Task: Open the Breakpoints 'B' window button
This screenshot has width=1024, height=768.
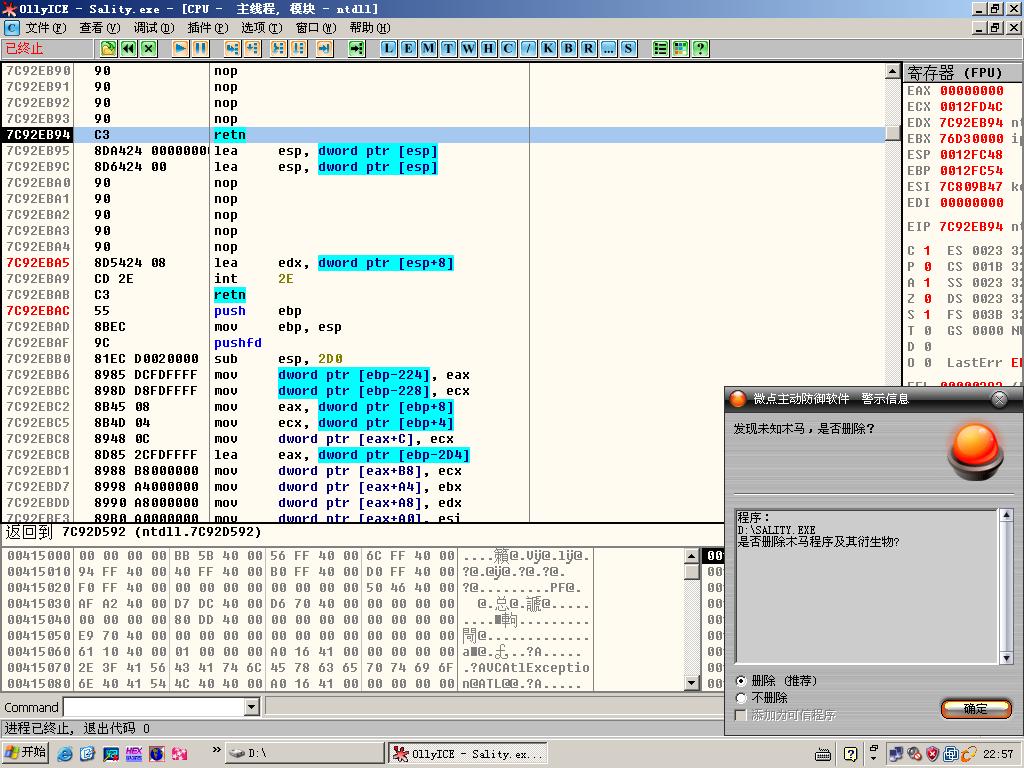Action: (x=568, y=48)
